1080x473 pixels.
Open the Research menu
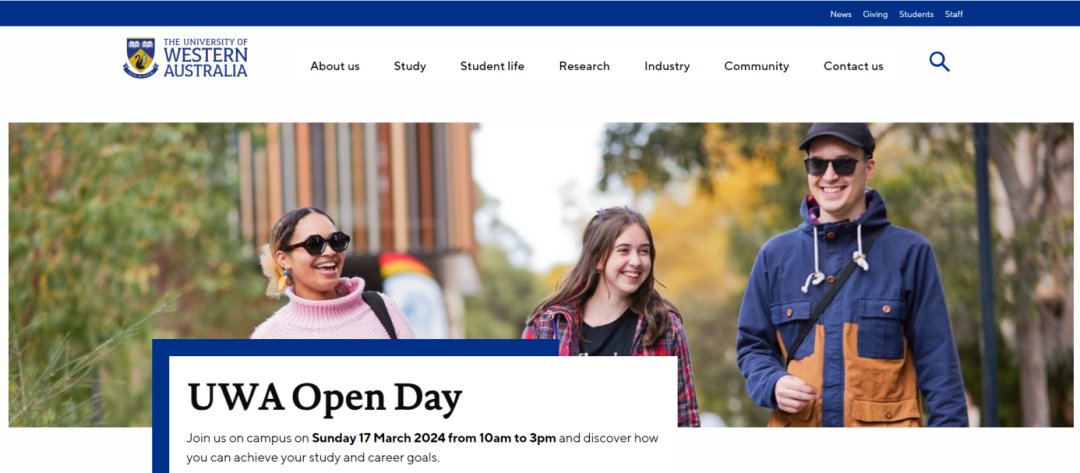tap(584, 66)
